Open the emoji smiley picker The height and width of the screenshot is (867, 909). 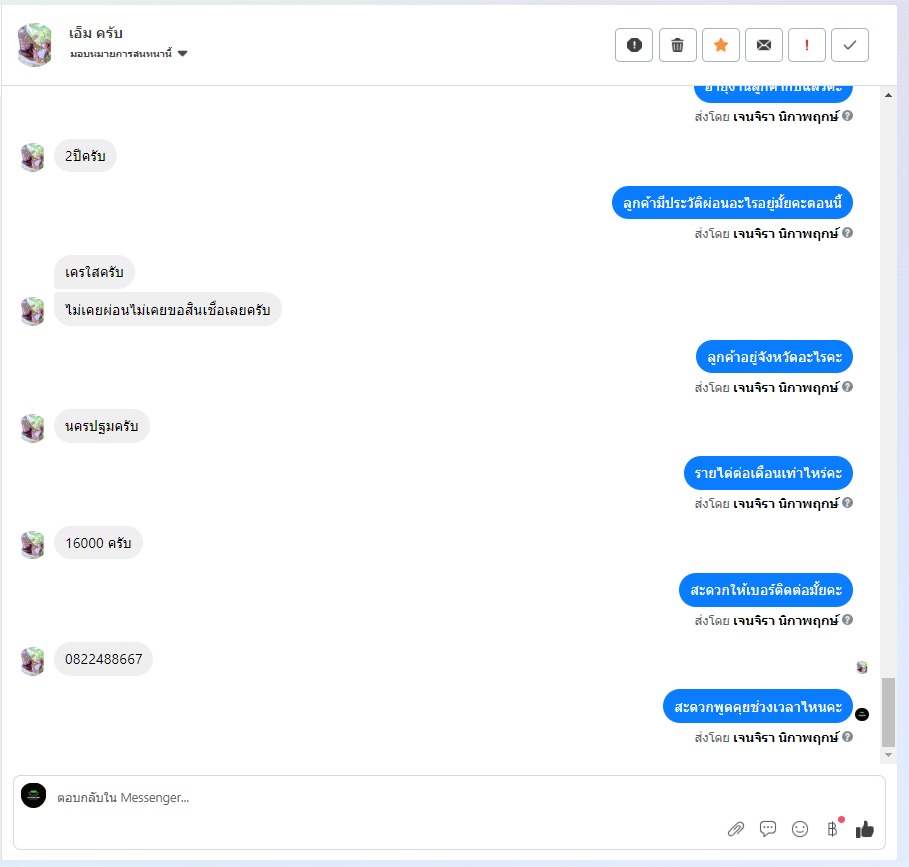coord(799,829)
